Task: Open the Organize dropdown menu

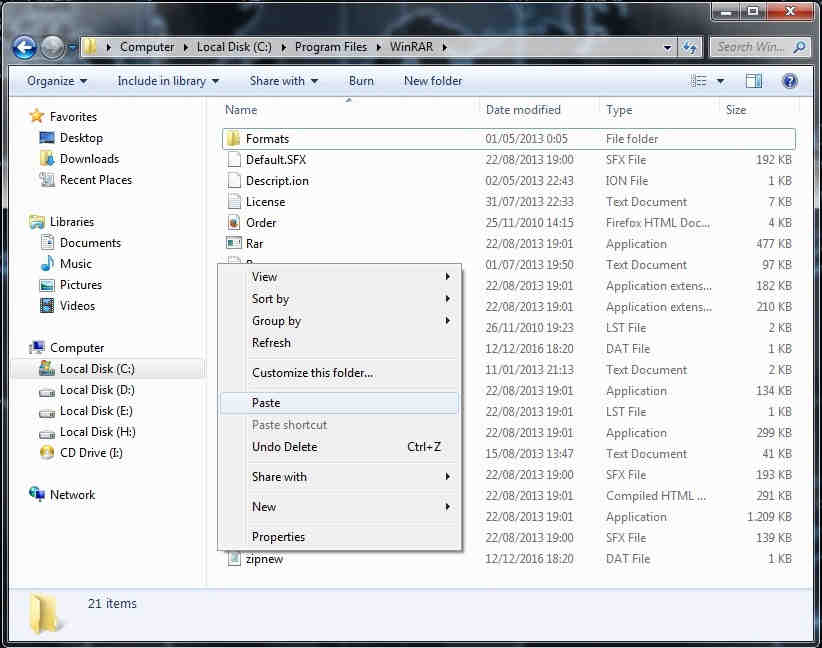Action: pos(55,81)
